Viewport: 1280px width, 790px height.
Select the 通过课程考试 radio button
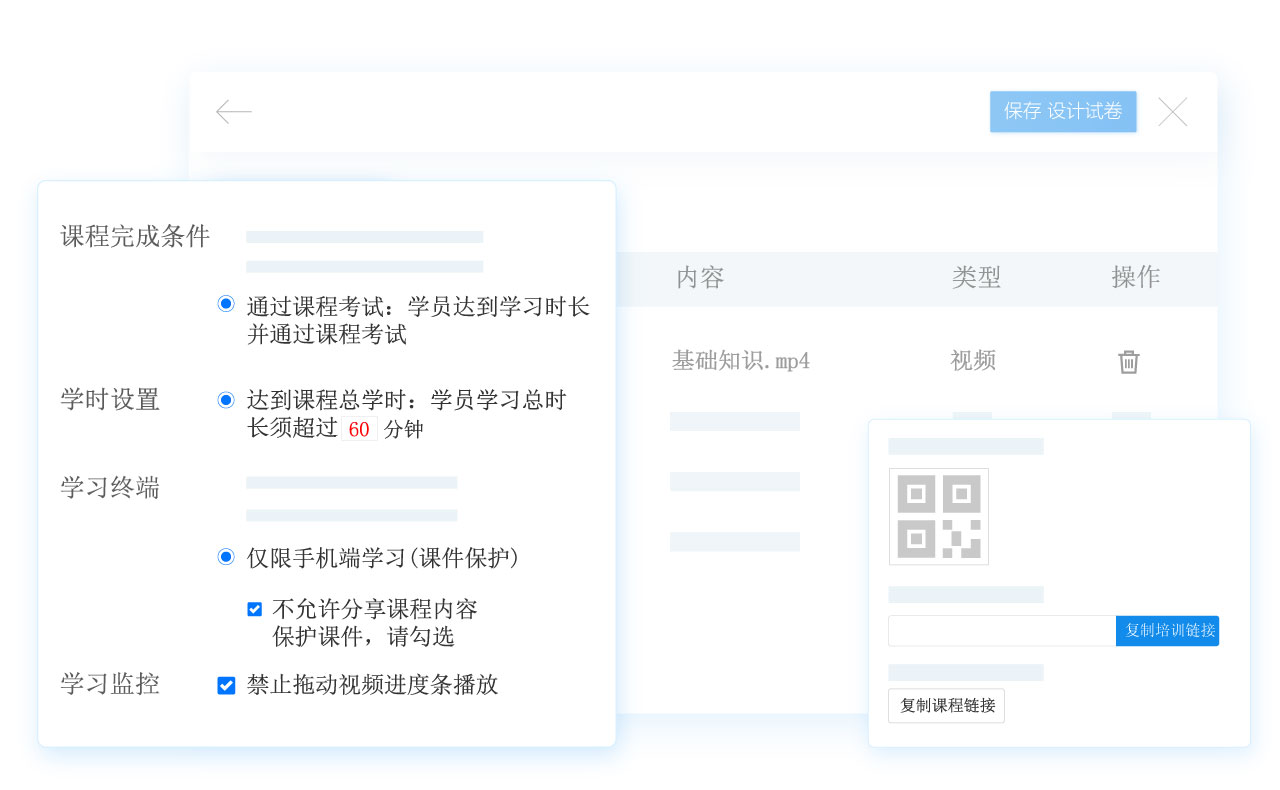(226, 304)
